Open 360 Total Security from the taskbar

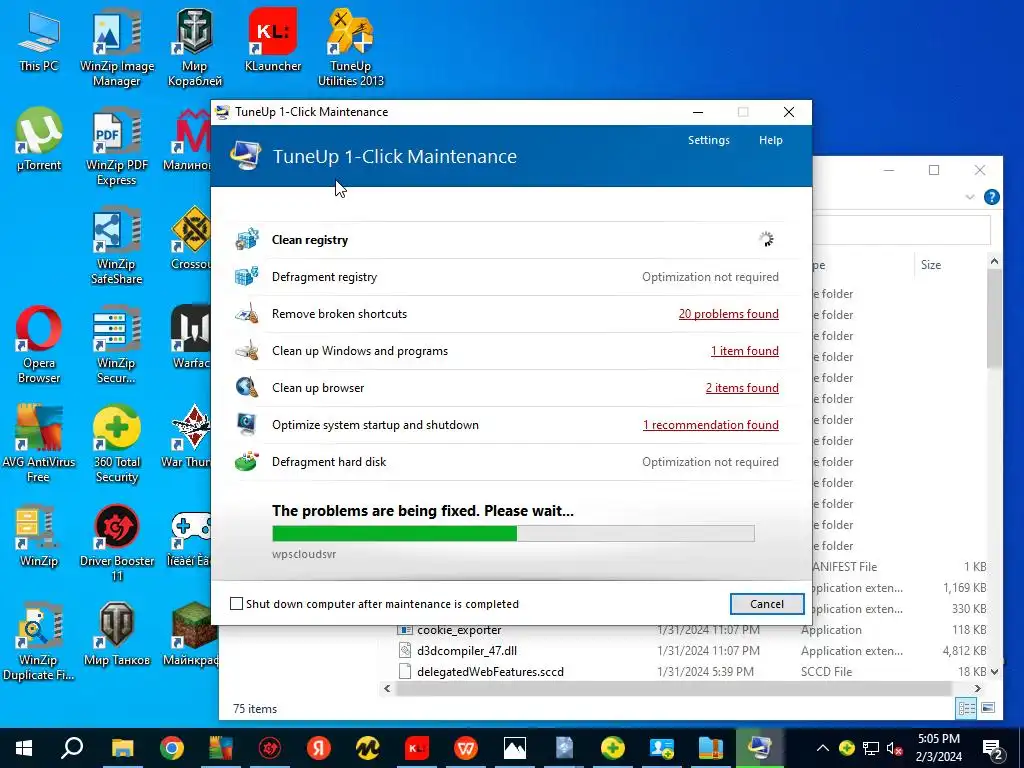[613, 748]
